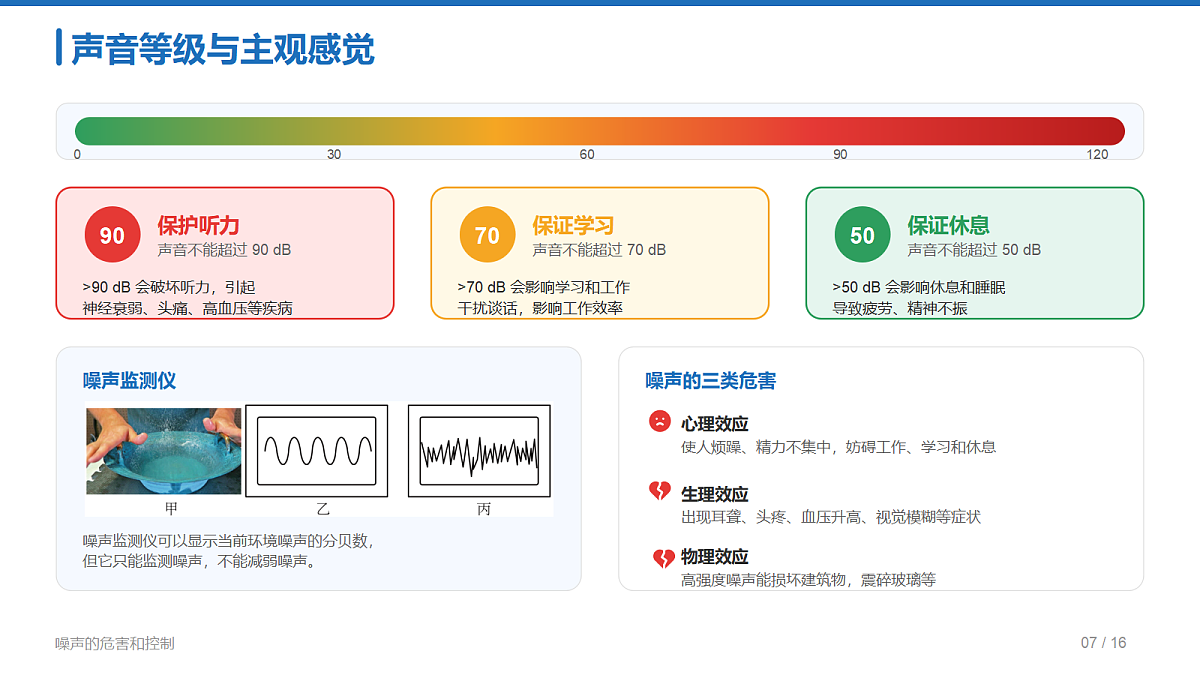Click the line >70 dB 会影响学习和工作
The image size is (1200, 675).
544,287
